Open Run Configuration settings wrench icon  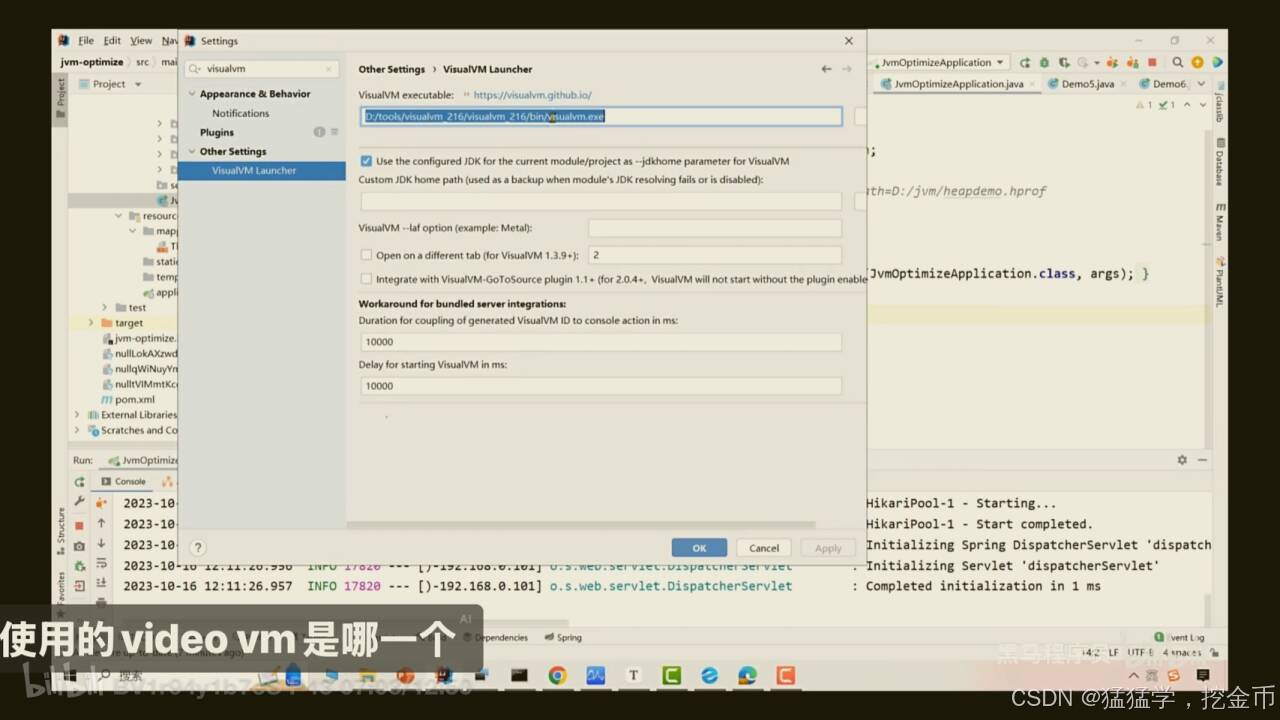pyautogui.click(x=78, y=501)
